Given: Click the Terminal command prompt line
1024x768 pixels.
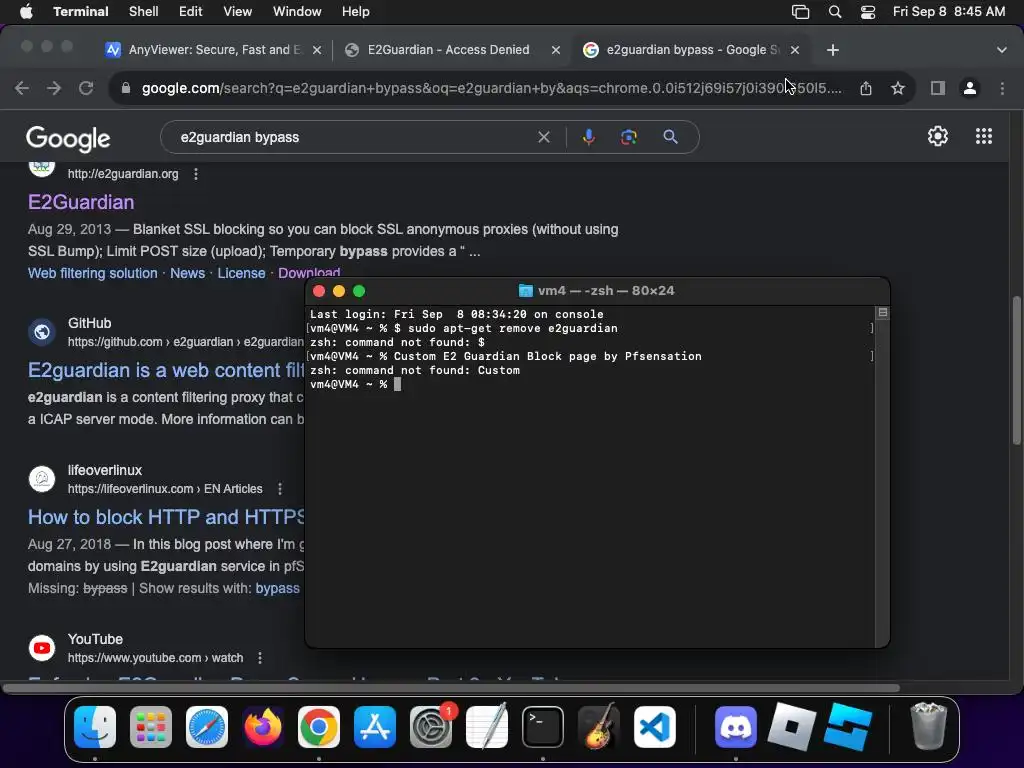Looking at the screenshot, I should [x=355, y=384].
